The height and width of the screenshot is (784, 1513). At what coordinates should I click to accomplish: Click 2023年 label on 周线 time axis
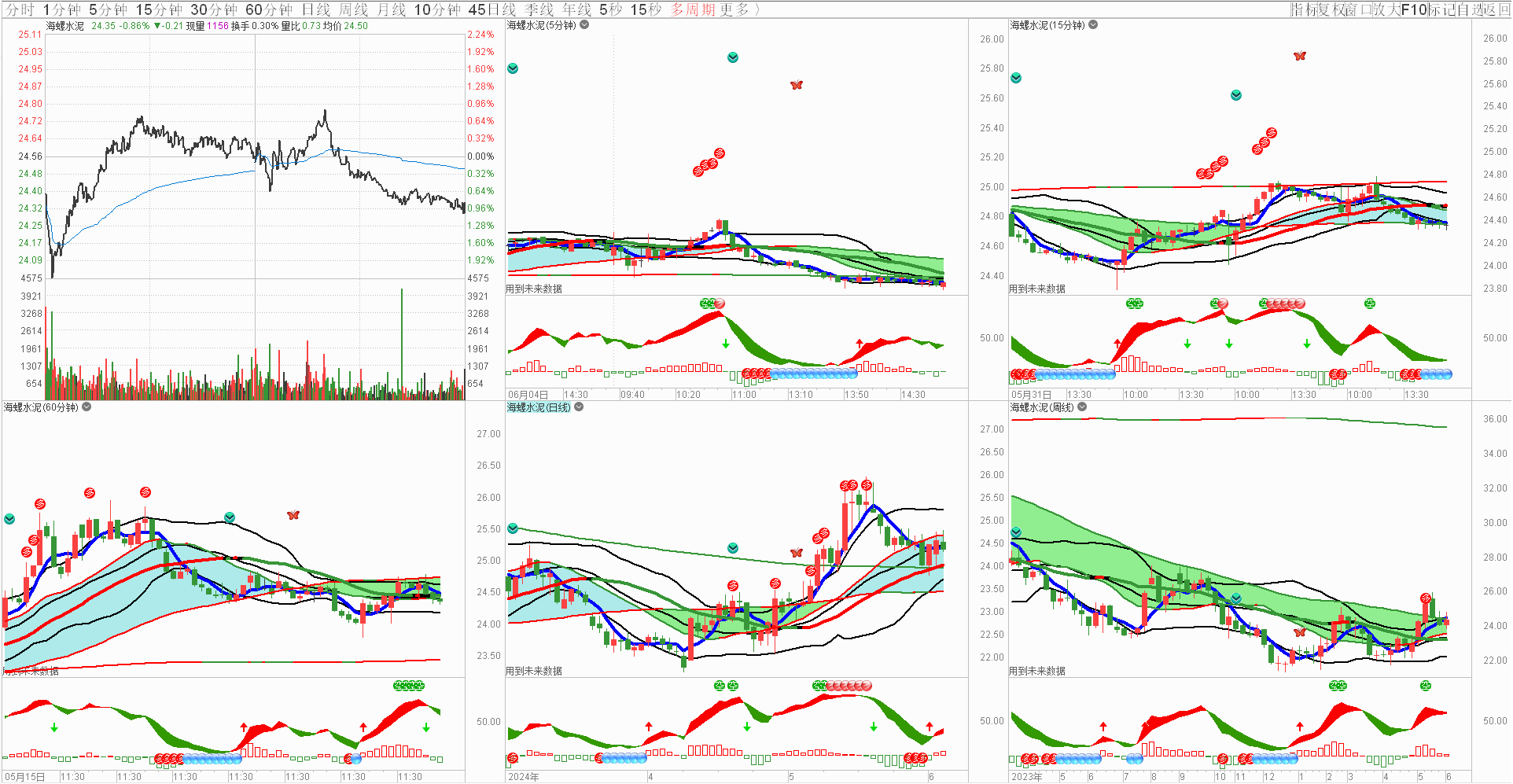pyautogui.click(x=1027, y=777)
